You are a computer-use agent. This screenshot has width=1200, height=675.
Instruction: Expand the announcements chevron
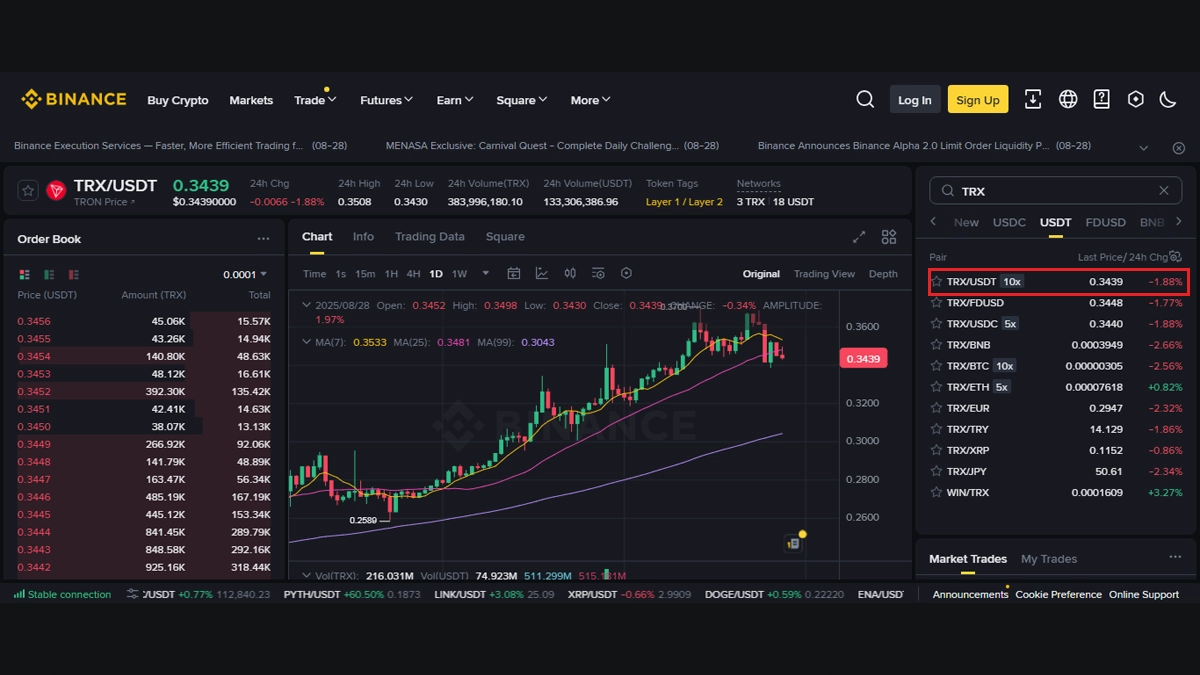1144,148
